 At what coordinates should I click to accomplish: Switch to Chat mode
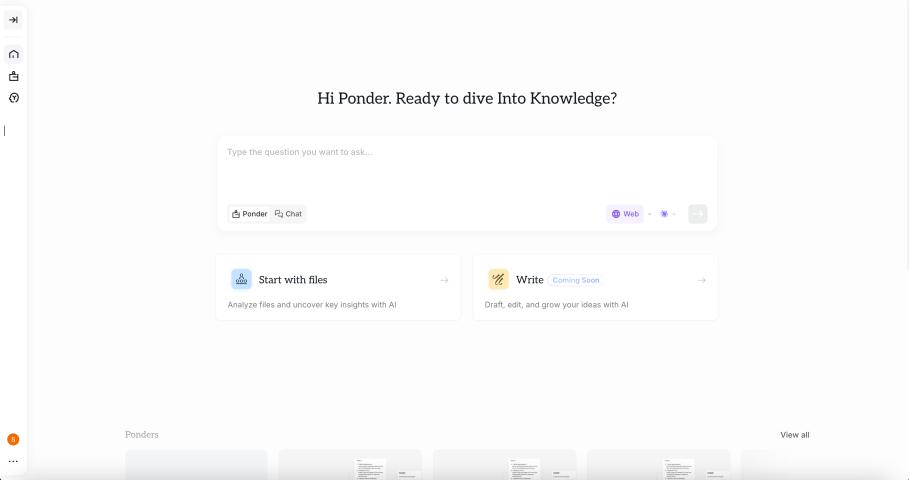pyautogui.click(x=288, y=214)
